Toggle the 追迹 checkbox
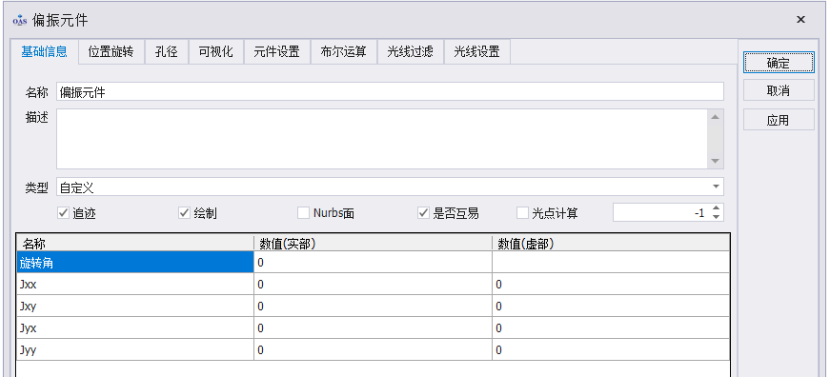829x381 pixels. pyautogui.click(x=63, y=213)
